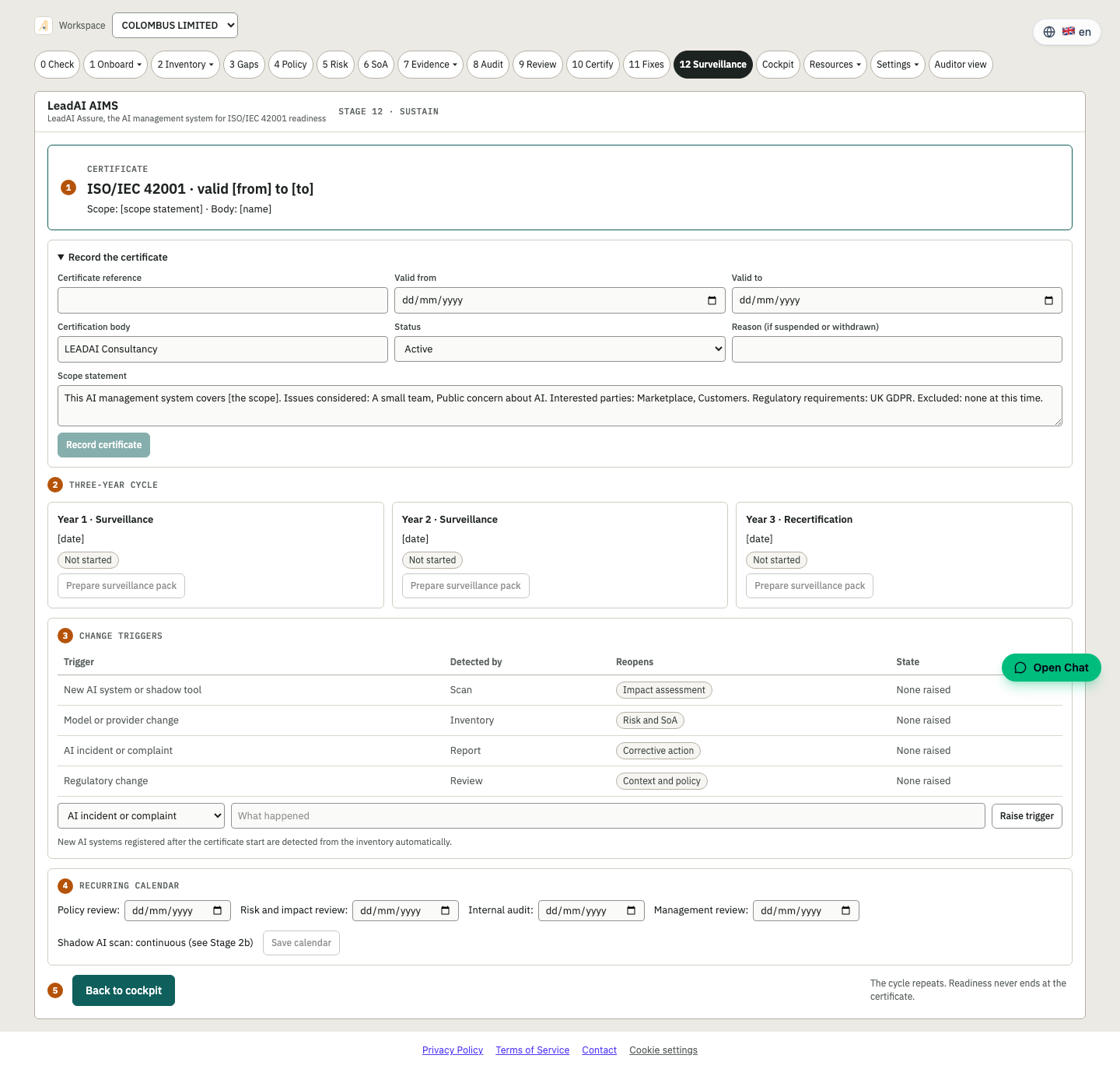Switch to the Cockpit tab
Image resolution: width=1120 pixels, height=1069 pixels.
pos(778,65)
